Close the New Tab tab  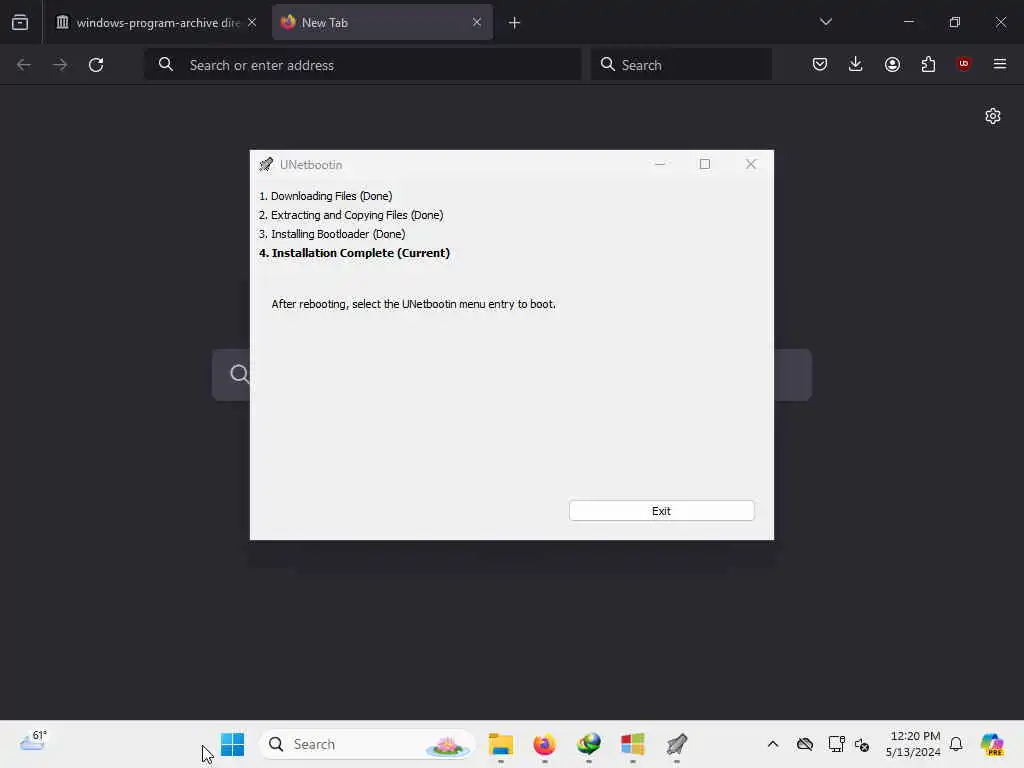pyautogui.click(x=477, y=22)
